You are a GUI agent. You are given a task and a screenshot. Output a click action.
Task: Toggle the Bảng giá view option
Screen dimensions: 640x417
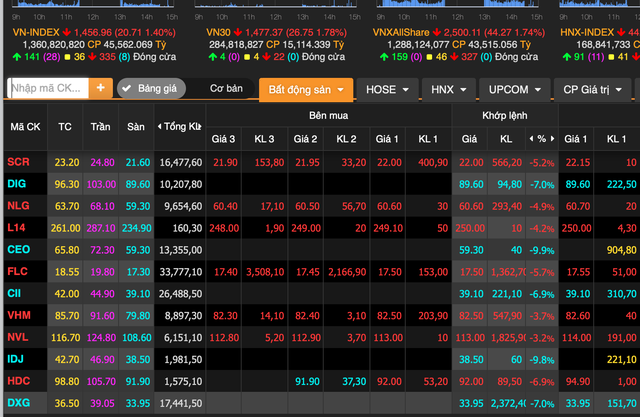click(151, 89)
